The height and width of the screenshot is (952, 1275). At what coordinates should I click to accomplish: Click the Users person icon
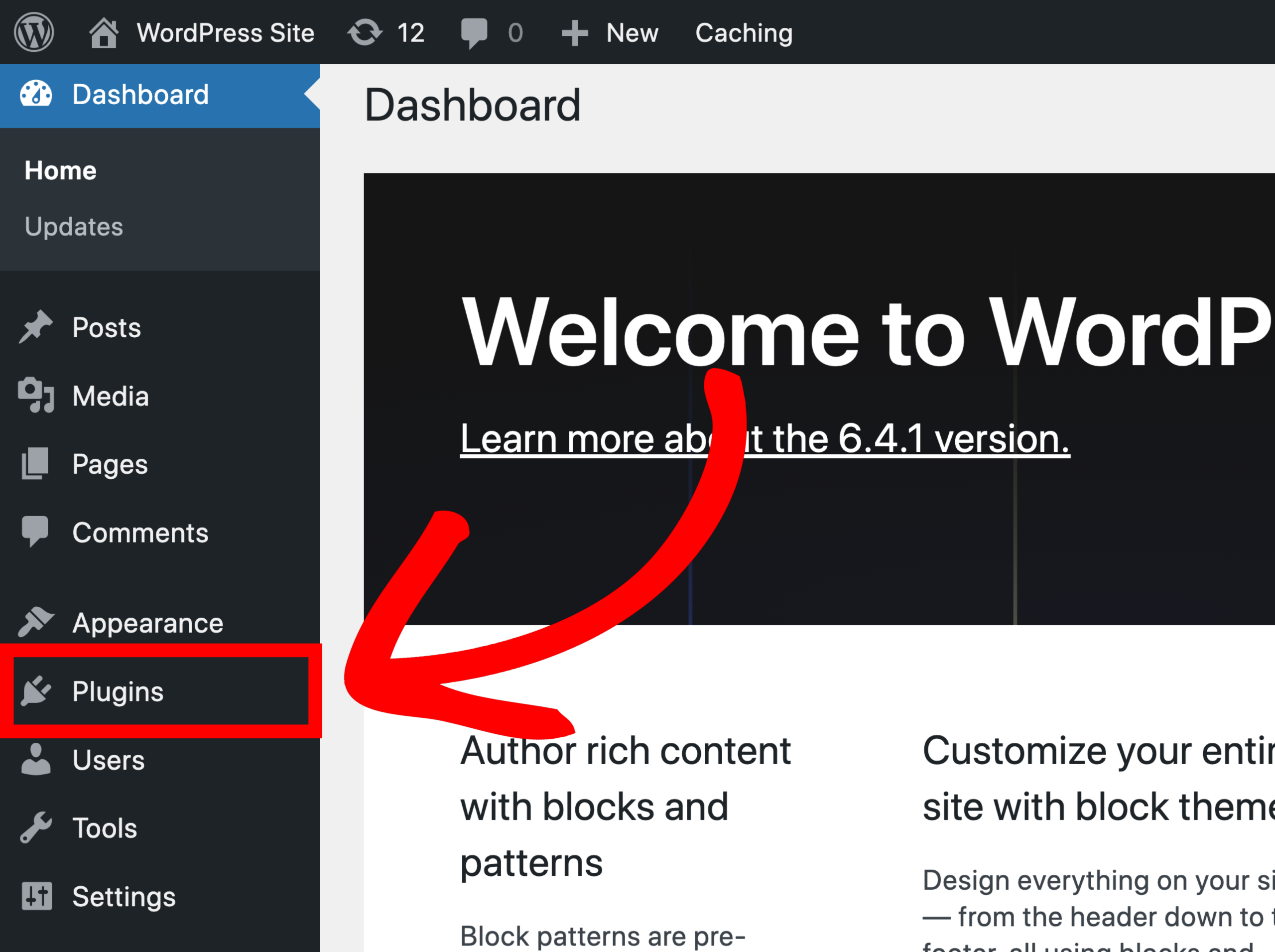click(x=36, y=759)
